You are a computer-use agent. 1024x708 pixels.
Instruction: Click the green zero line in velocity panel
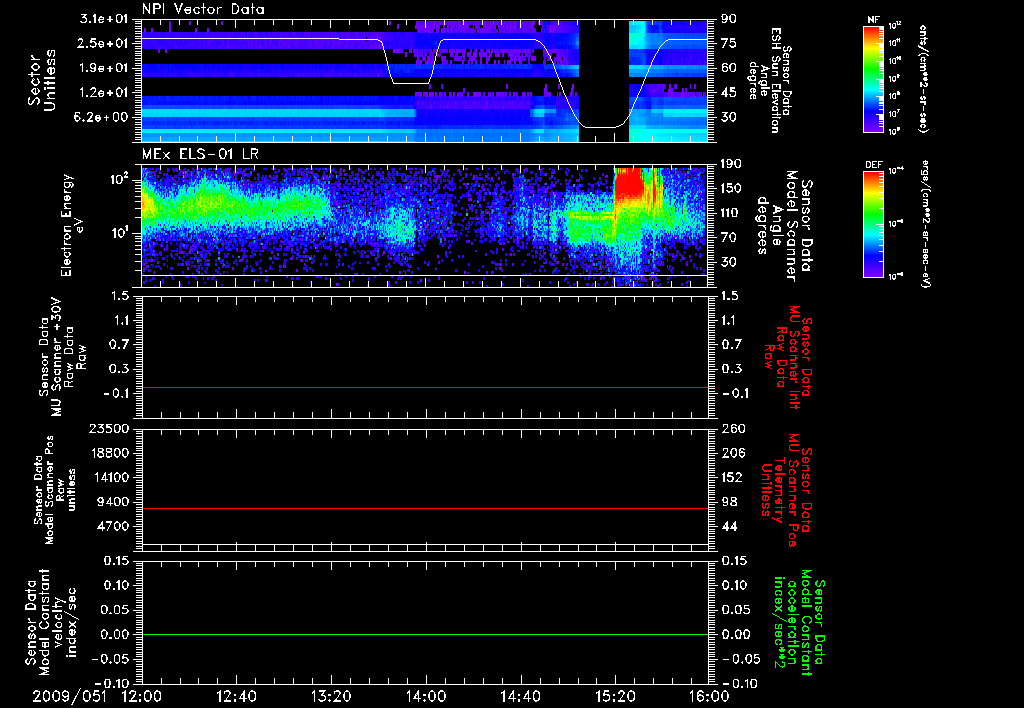(425, 634)
